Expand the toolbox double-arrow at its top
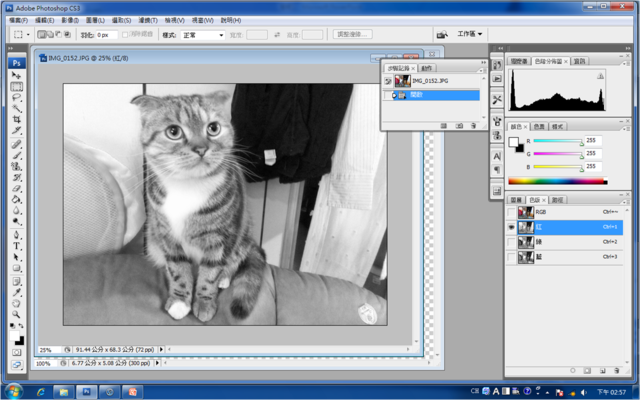 [11, 48]
